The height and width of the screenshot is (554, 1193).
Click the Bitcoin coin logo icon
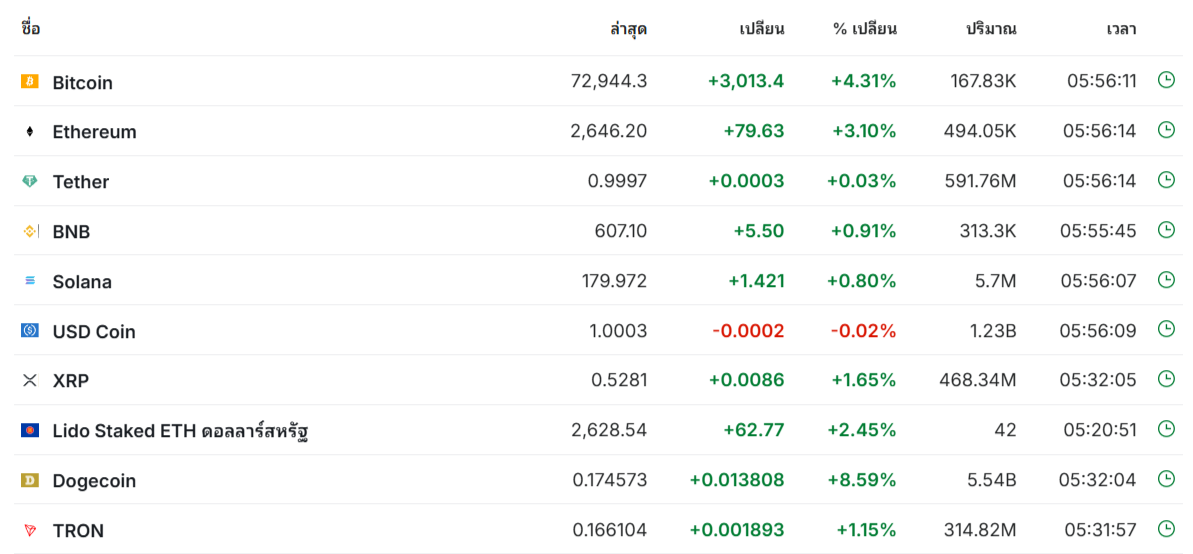click(x=30, y=82)
